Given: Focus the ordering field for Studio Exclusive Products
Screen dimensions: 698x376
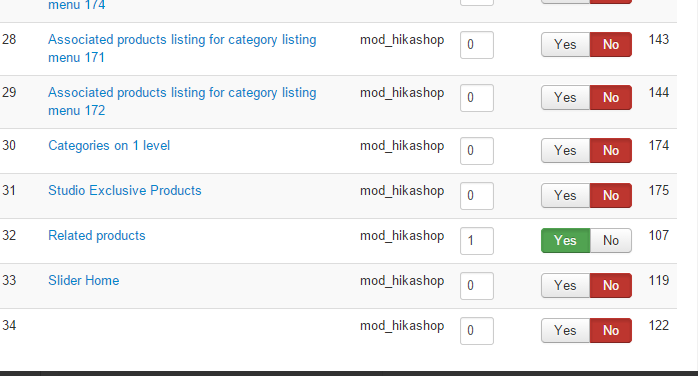Looking at the screenshot, I should click(x=477, y=196).
